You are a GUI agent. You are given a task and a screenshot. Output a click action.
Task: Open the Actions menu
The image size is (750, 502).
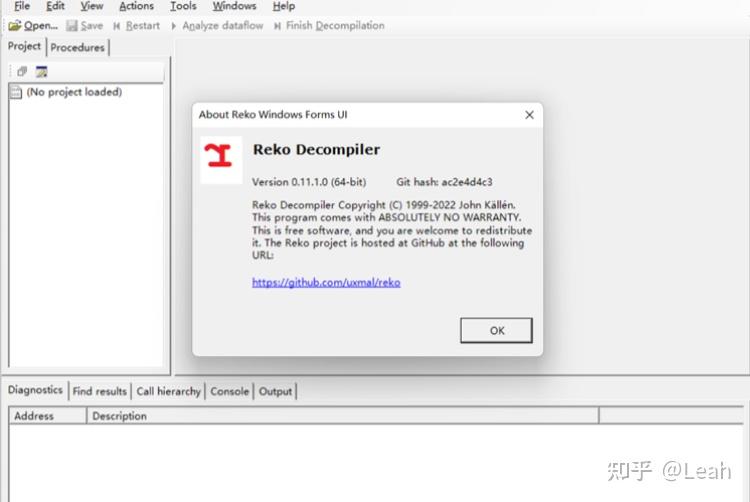(x=136, y=6)
